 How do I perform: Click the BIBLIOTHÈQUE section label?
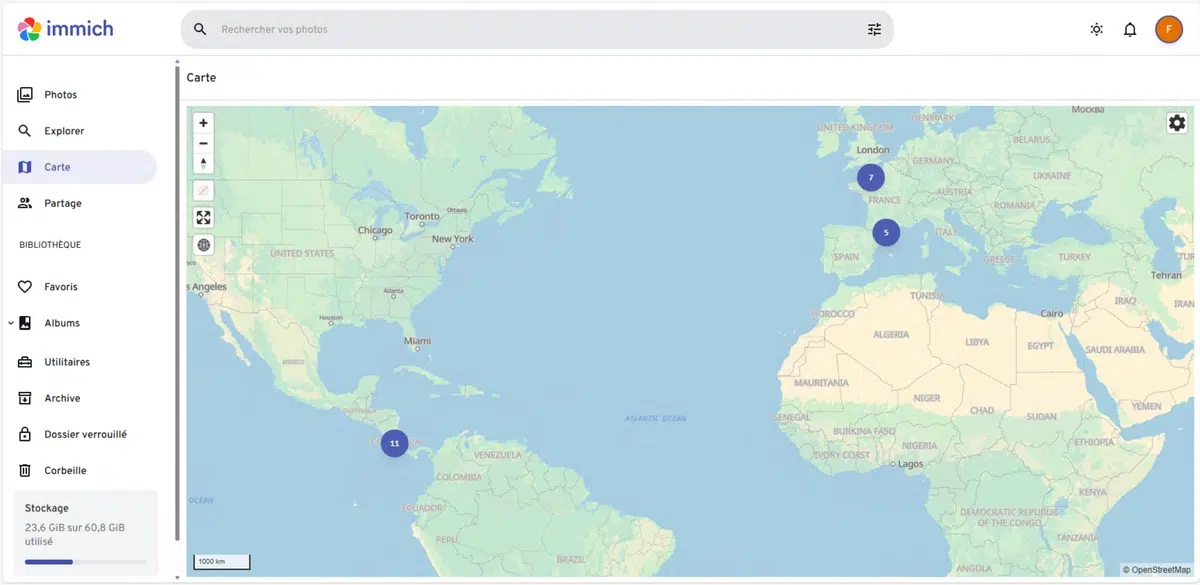pyautogui.click(x=50, y=245)
